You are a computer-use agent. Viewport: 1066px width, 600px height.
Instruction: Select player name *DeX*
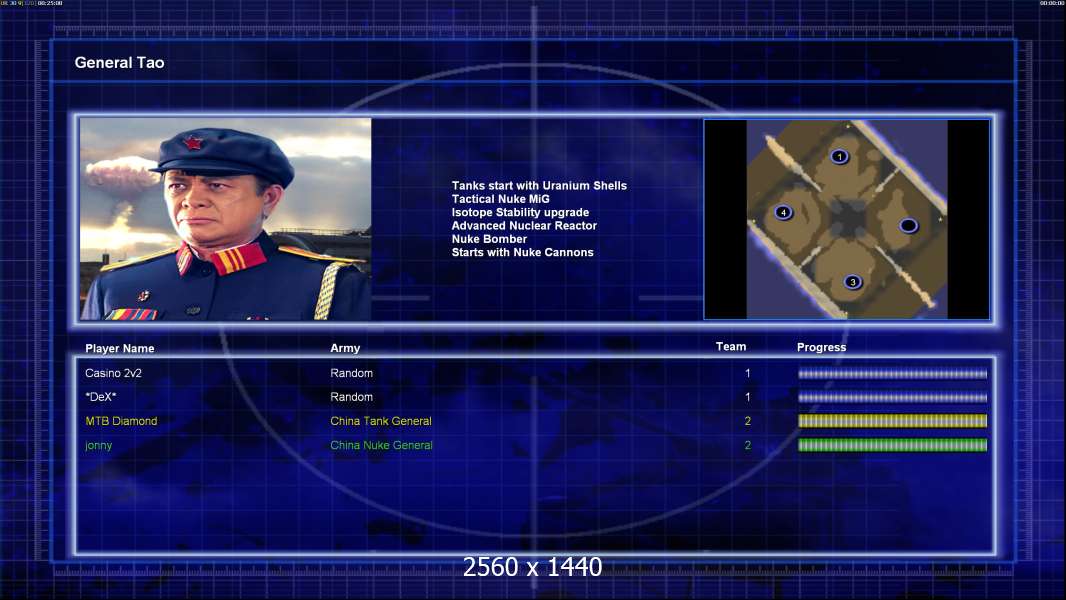(101, 397)
